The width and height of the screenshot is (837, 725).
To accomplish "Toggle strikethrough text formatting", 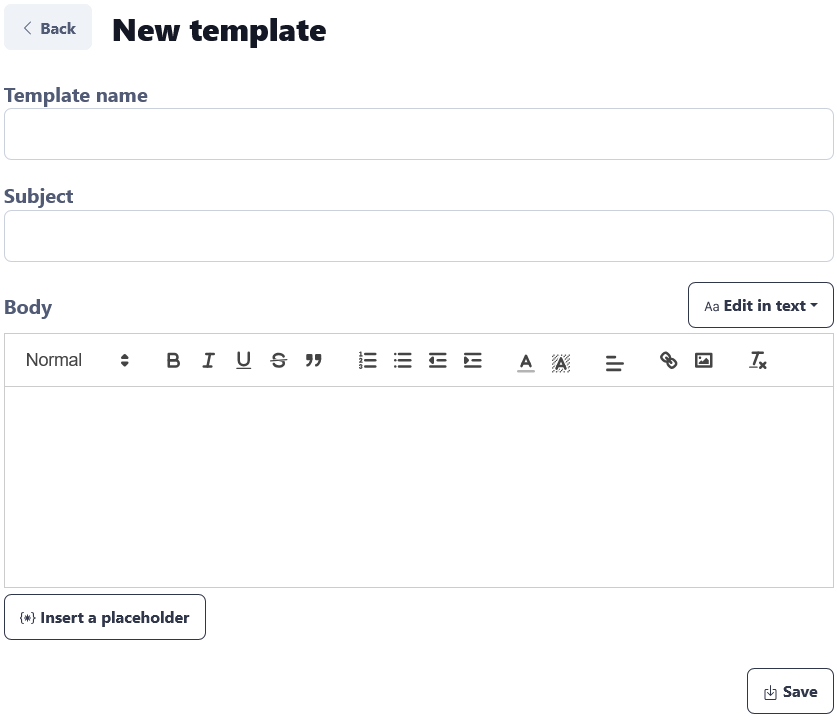I will tap(279, 360).
